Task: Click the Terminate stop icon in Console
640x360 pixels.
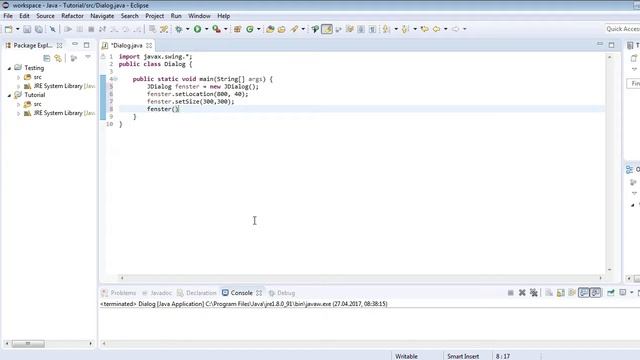Action: pos(511,293)
